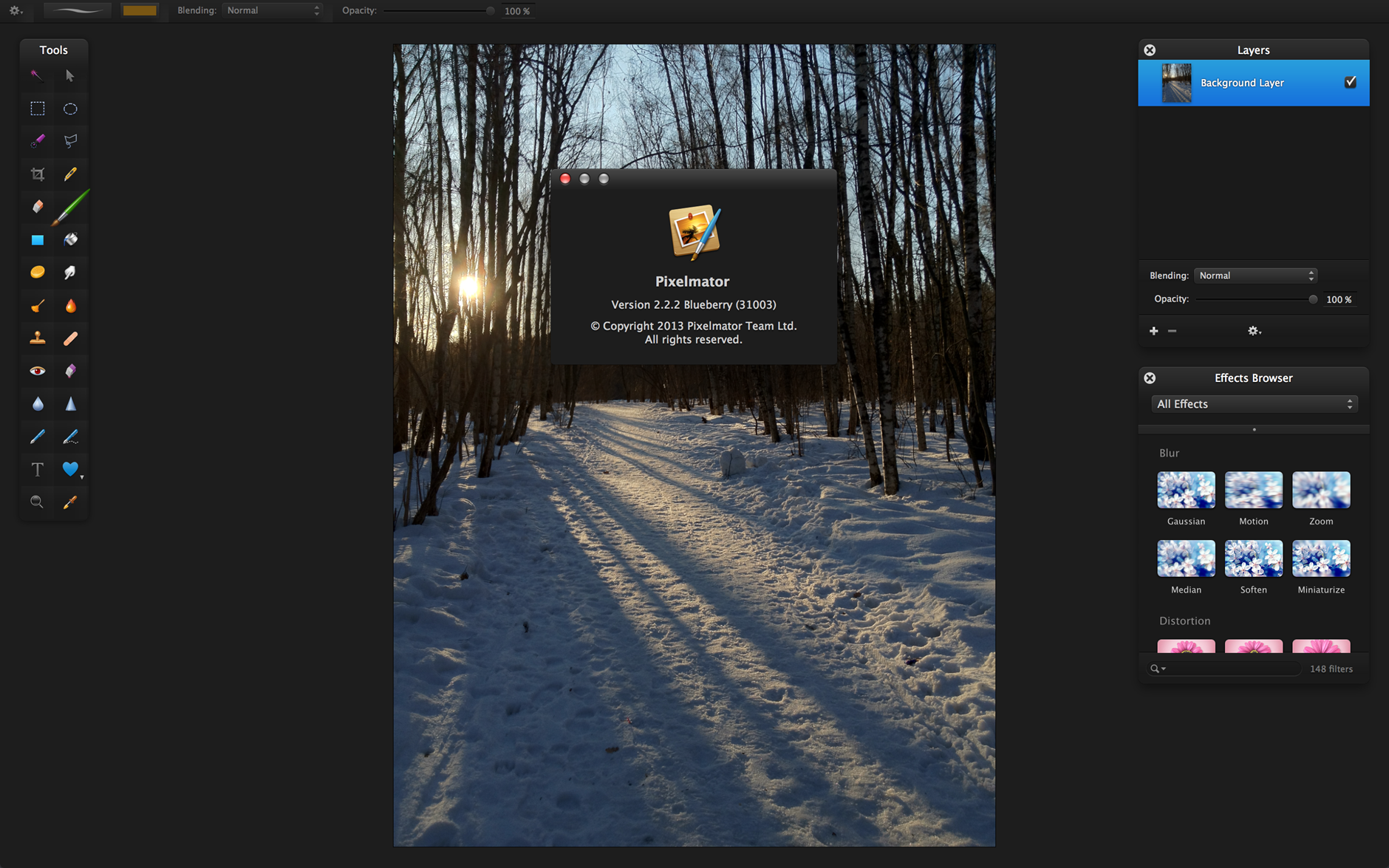Click the top bar 100 % opacity field
Viewport: 1389px width, 868px height.
coord(517,11)
